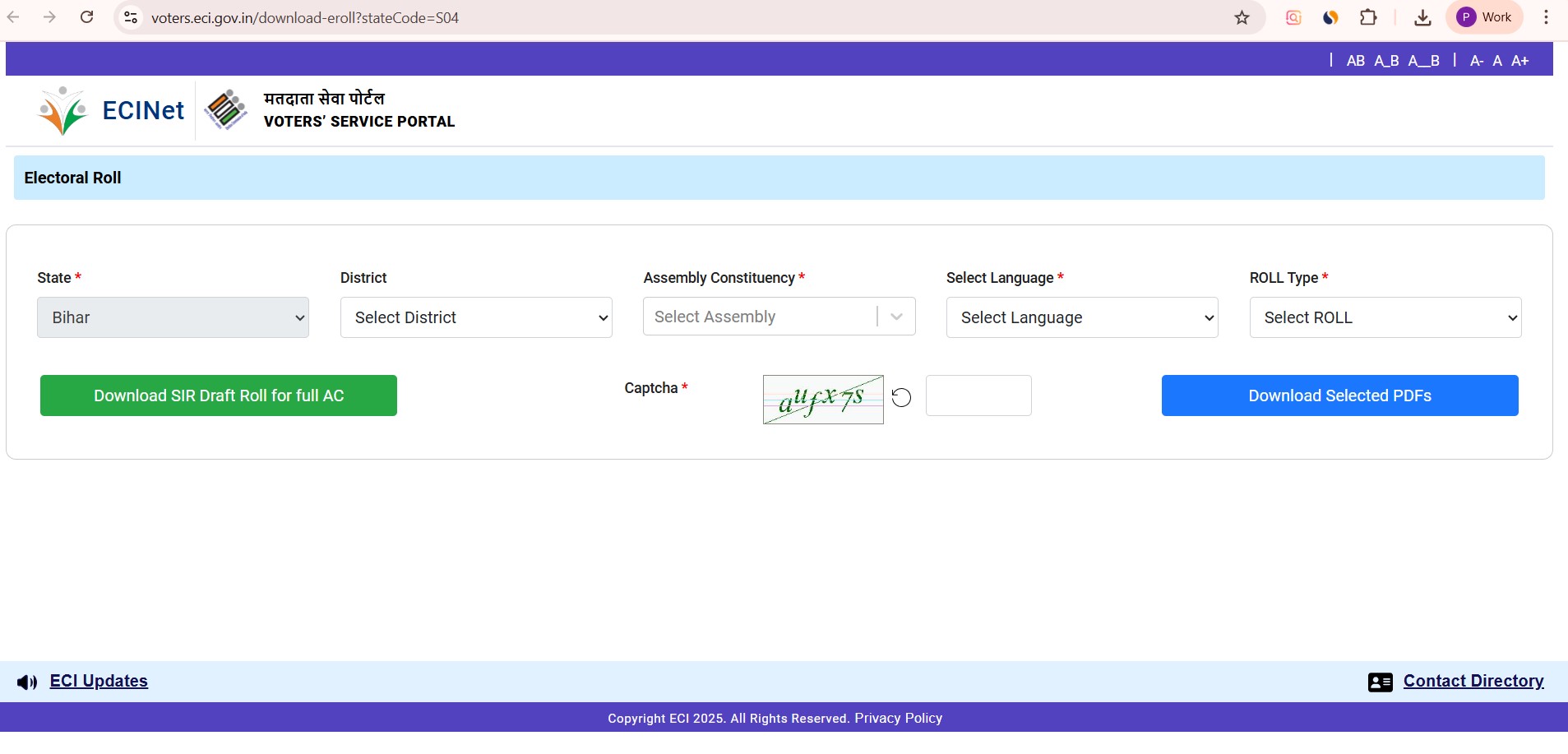Bookmark this page with star icon
The image size is (1568, 754).
tap(1242, 17)
